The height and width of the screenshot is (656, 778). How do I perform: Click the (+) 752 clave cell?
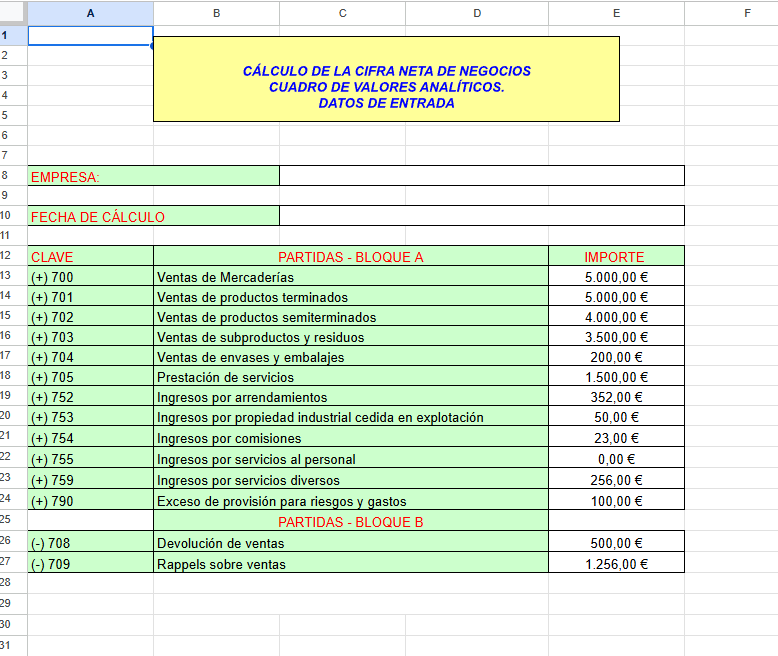(90, 397)
